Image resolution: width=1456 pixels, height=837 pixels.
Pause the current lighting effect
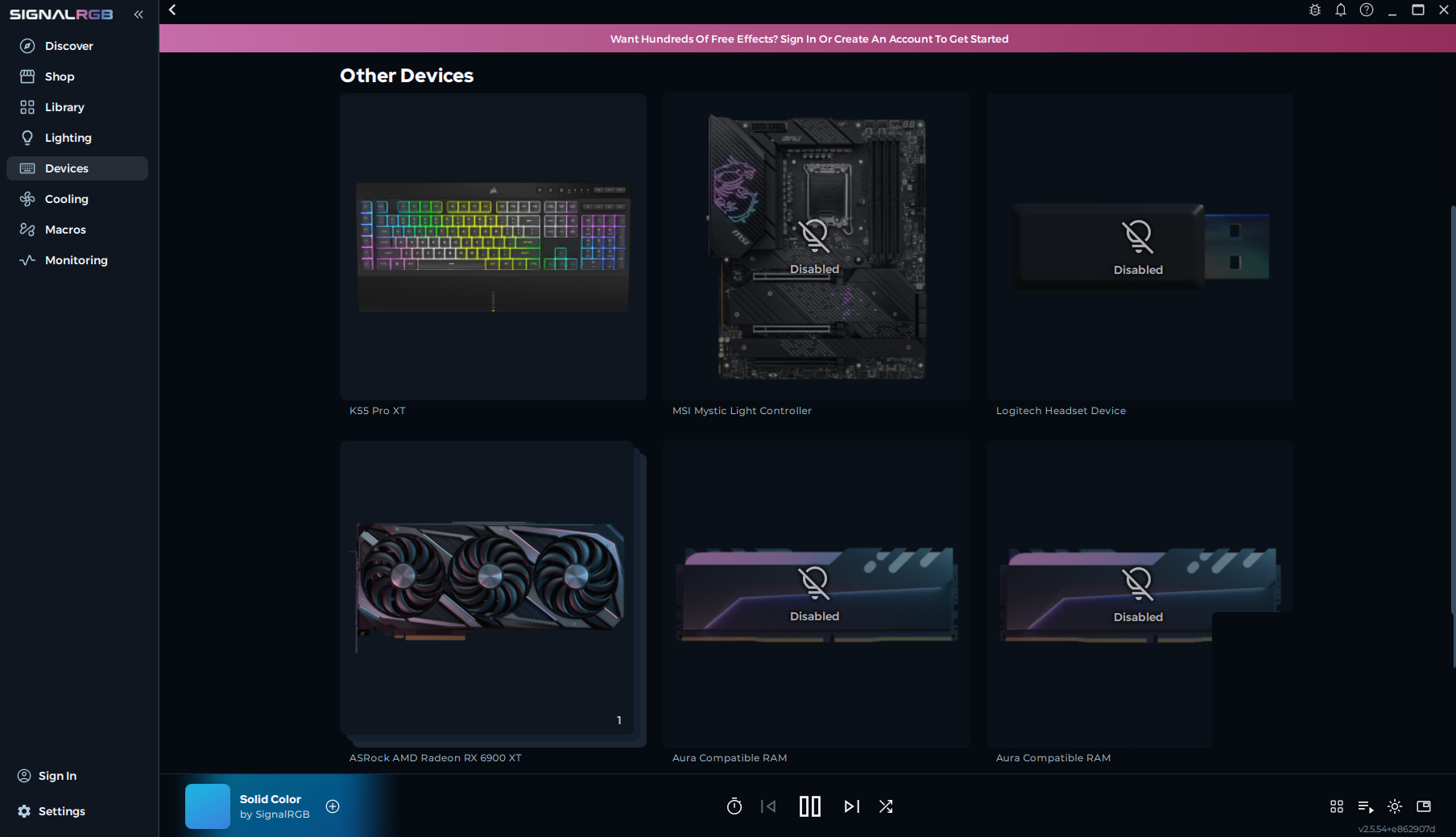pyautogui.click(x=810, y=806)
